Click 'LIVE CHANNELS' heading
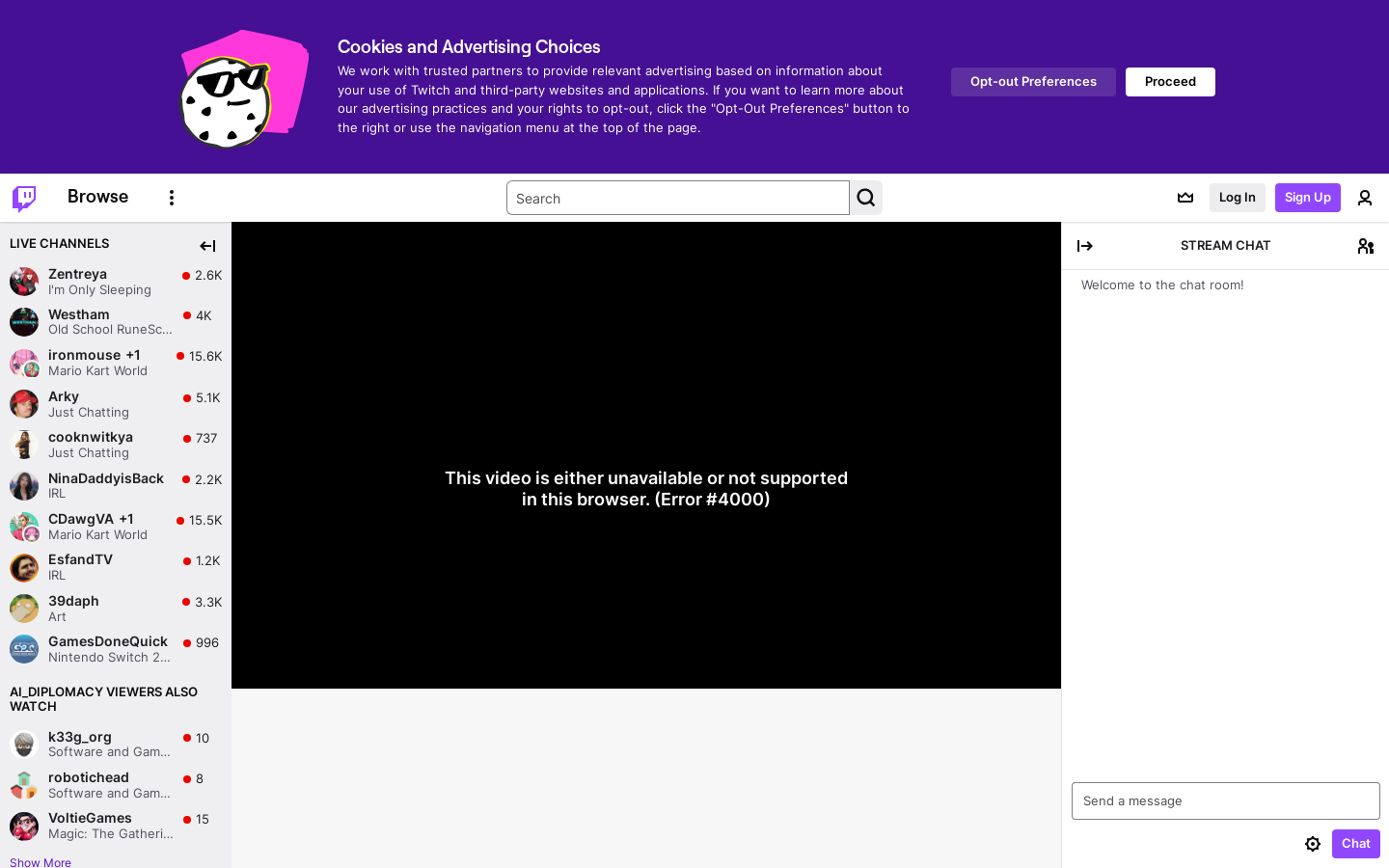The width and height of the screenshot is (1389, 868). 59,243
